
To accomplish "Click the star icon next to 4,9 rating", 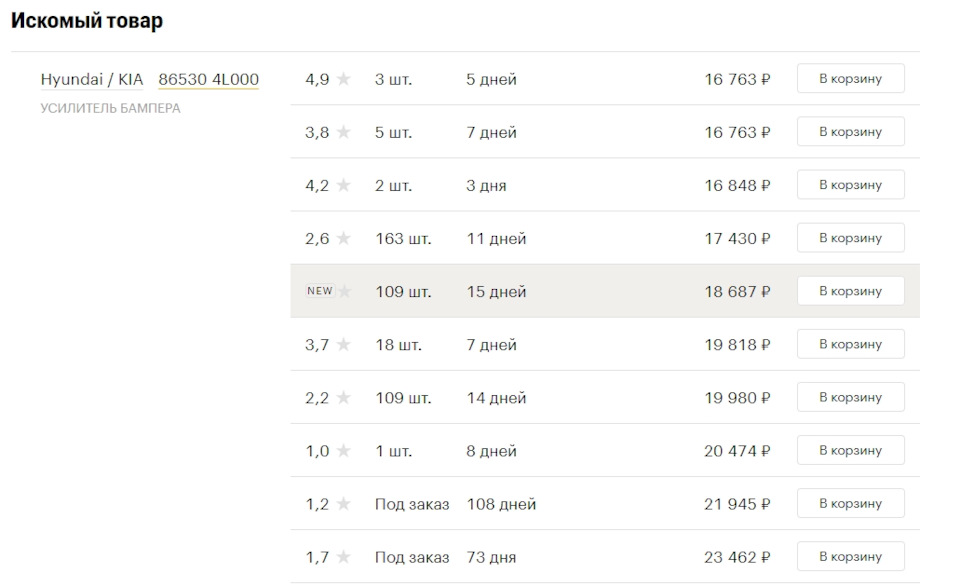I will (343, 79).
